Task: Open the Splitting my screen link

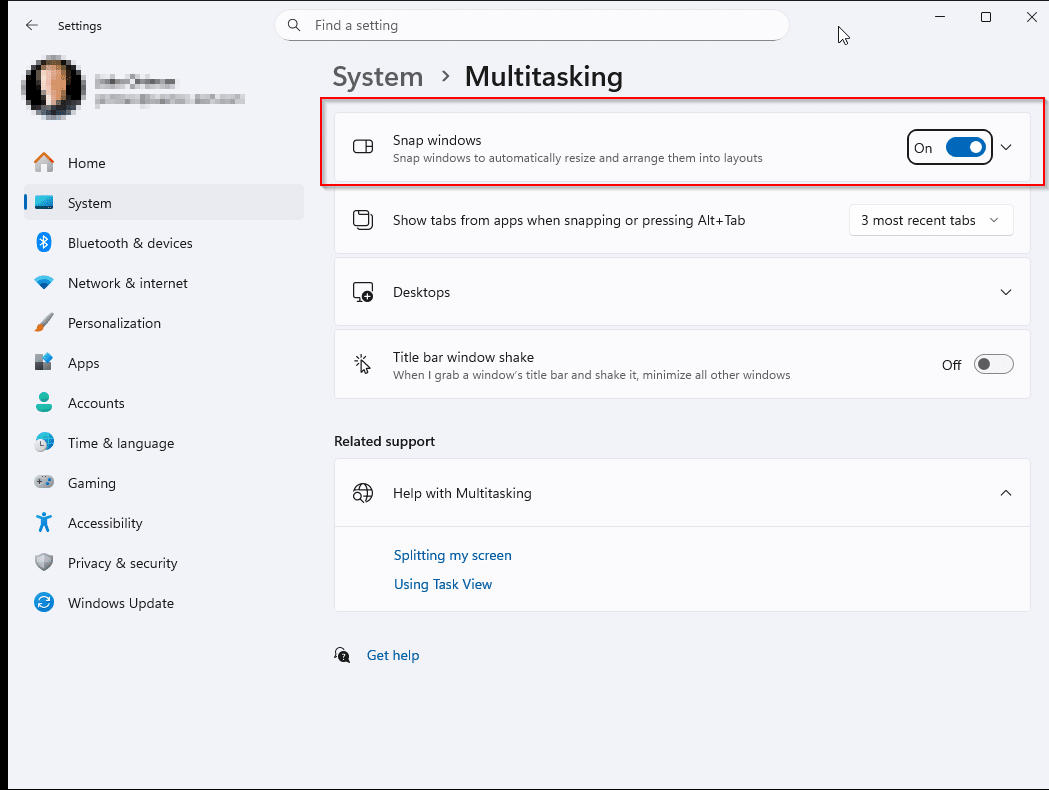Action: coord(452,555)
